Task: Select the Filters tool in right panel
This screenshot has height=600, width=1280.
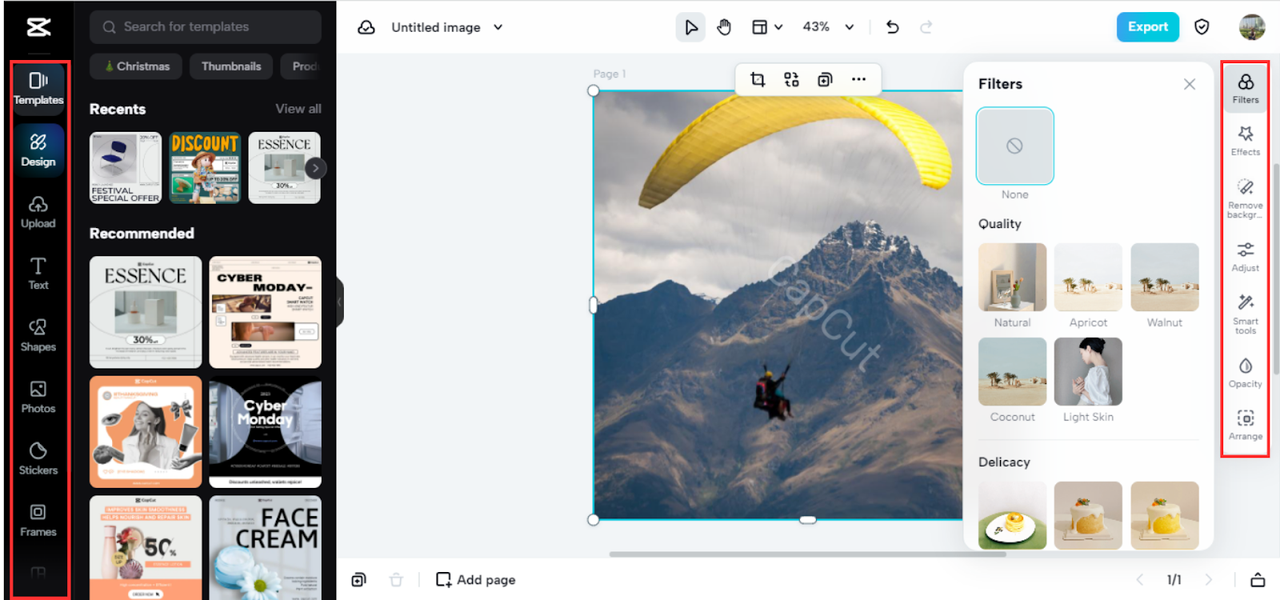Action: coord(1245,88)
